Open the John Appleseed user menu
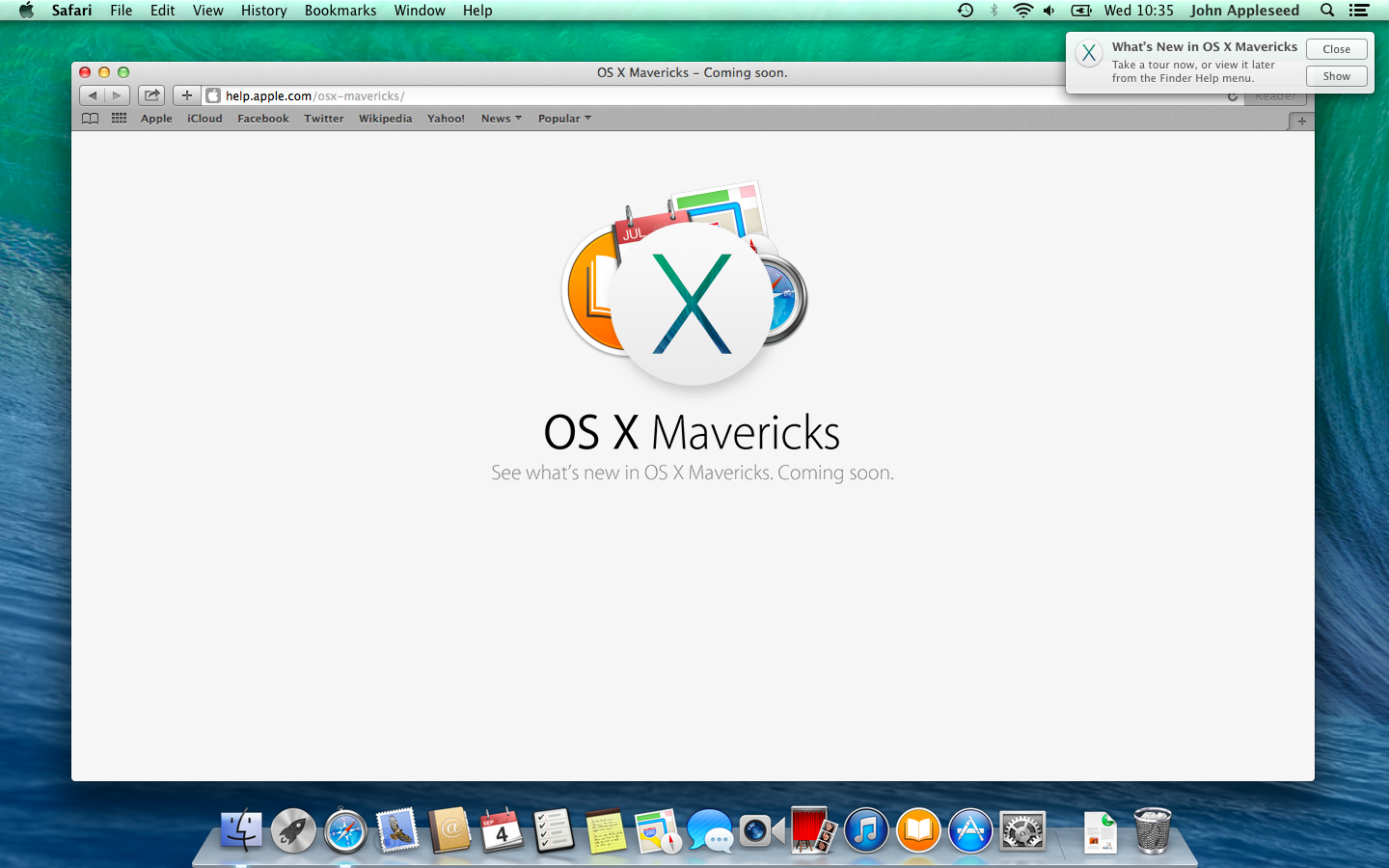 [1244, 11]
